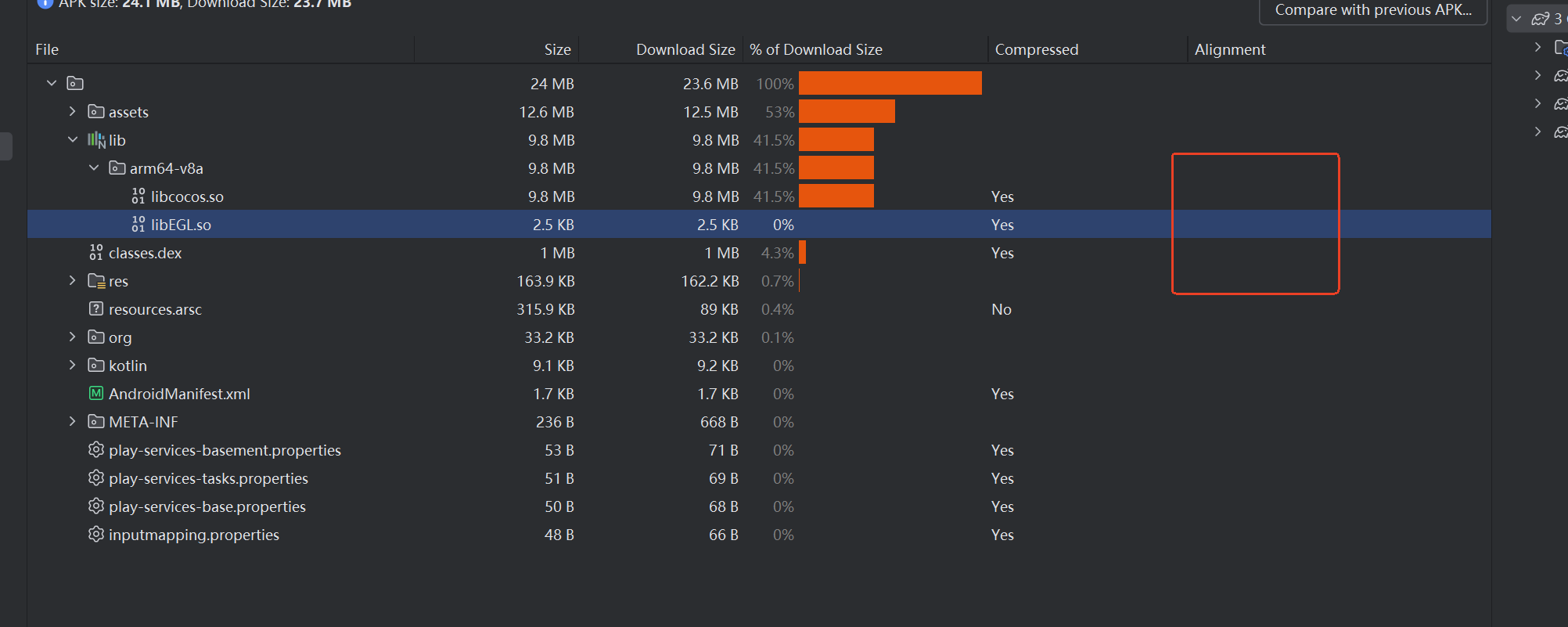The height and width of the screenshot is (627, 1568).
Task: Click the orange bar for assets
Action: (847, 112)
